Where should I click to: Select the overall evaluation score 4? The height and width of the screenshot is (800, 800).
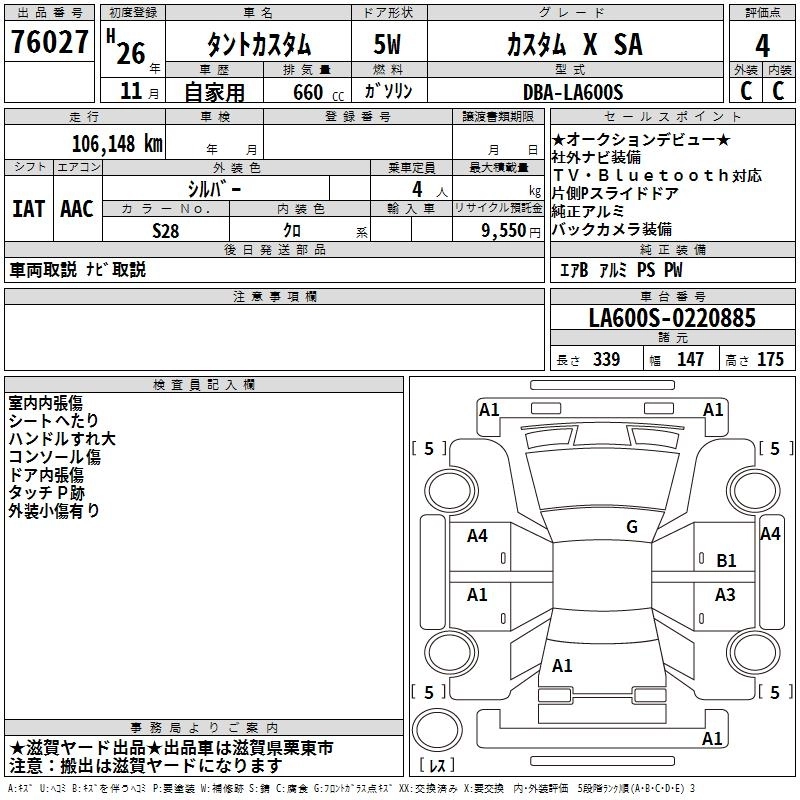(762, 46)
